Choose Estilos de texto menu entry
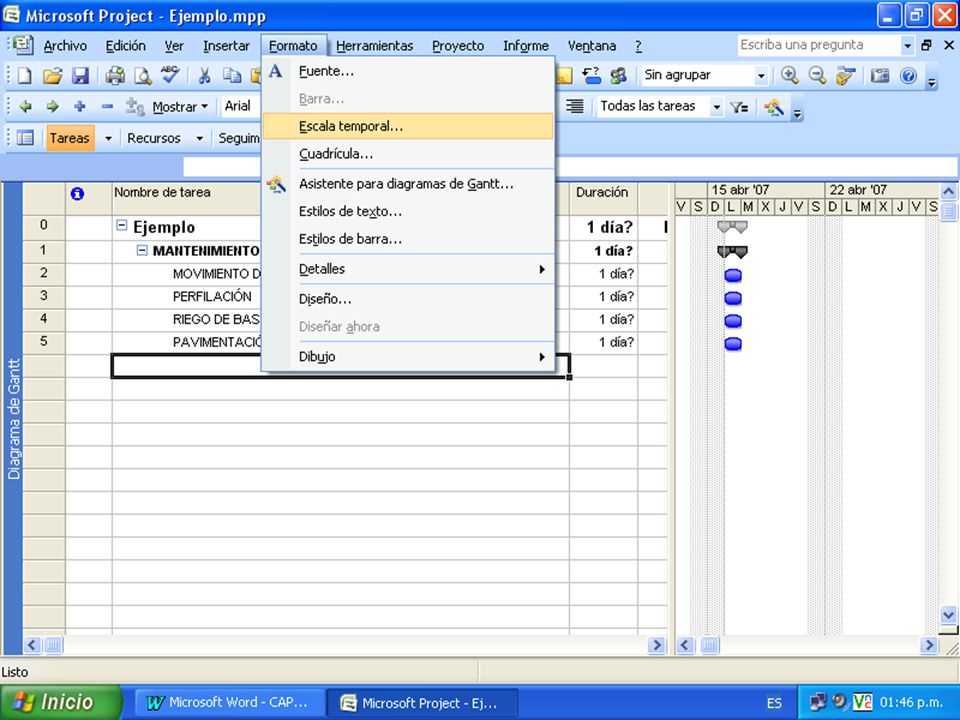The width and height of the screenshot is (960, 720). coord(408,211)
